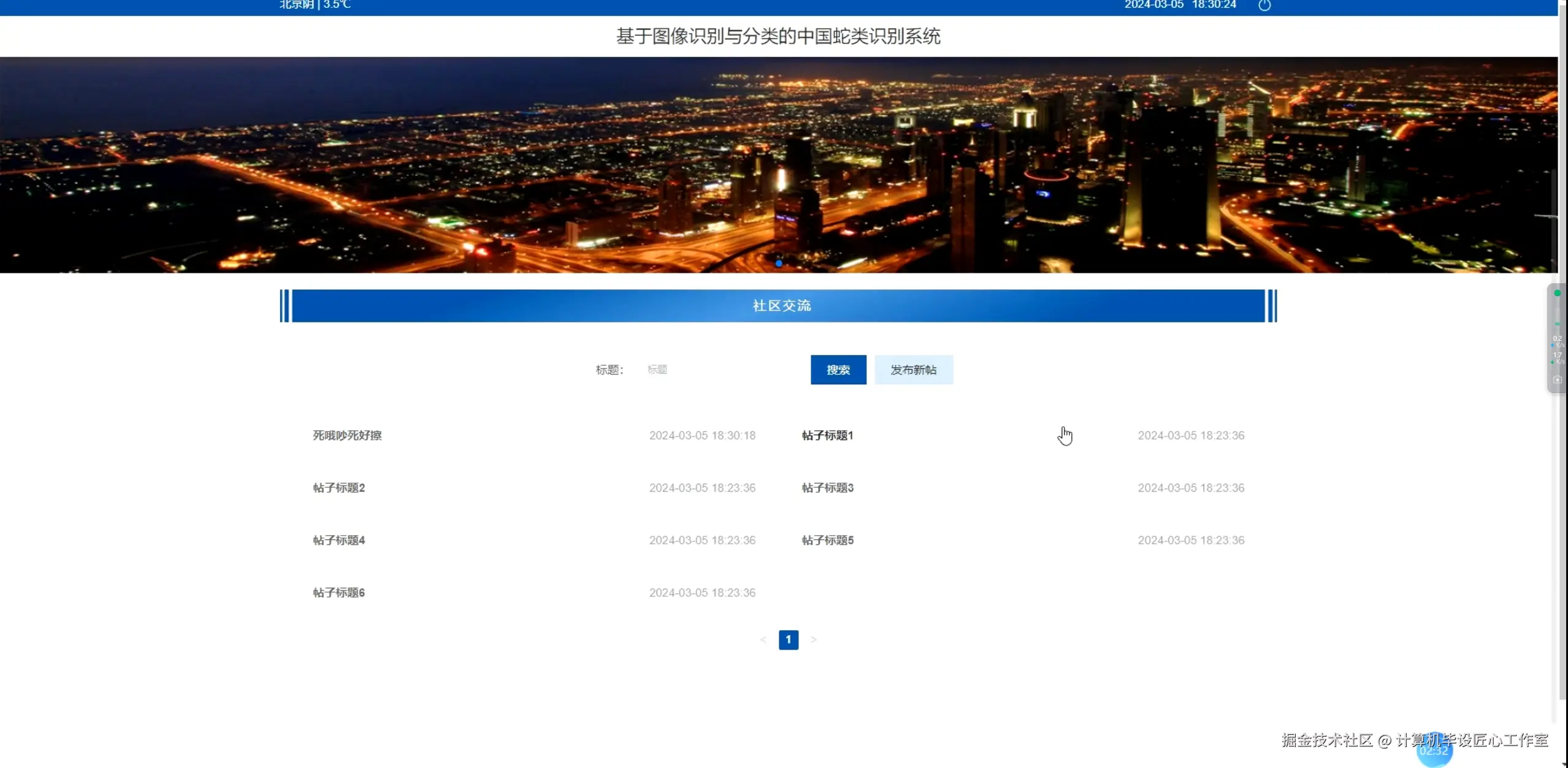Viewport: 1568px width, 768px height.
Task: Click the previous page arrow in pagination
Action: [x=763, y=640]
